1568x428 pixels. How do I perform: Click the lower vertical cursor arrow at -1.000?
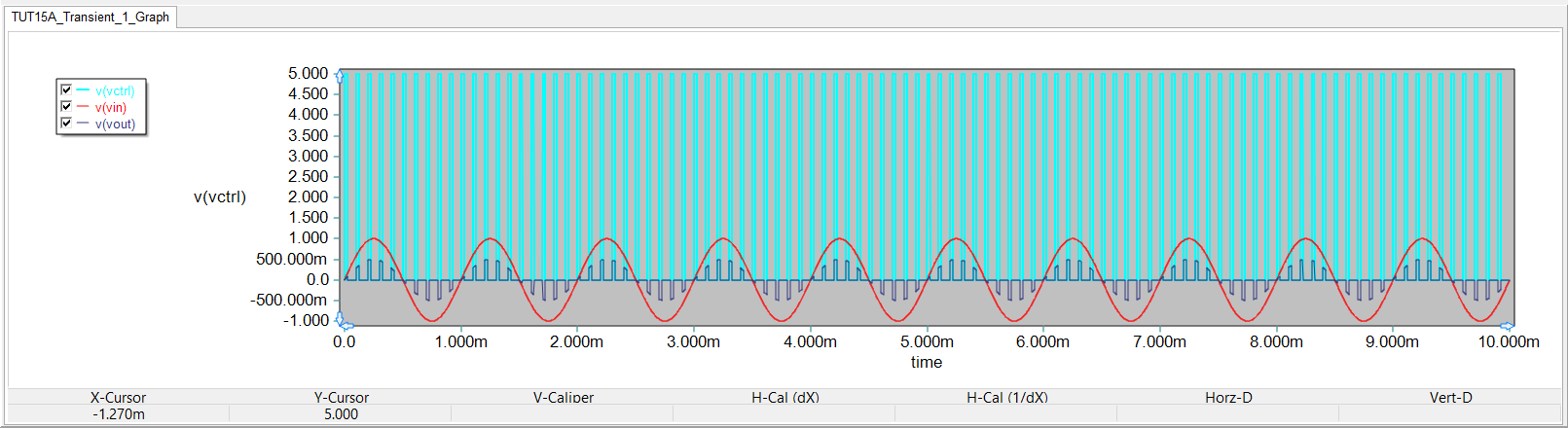coord(340,318)
